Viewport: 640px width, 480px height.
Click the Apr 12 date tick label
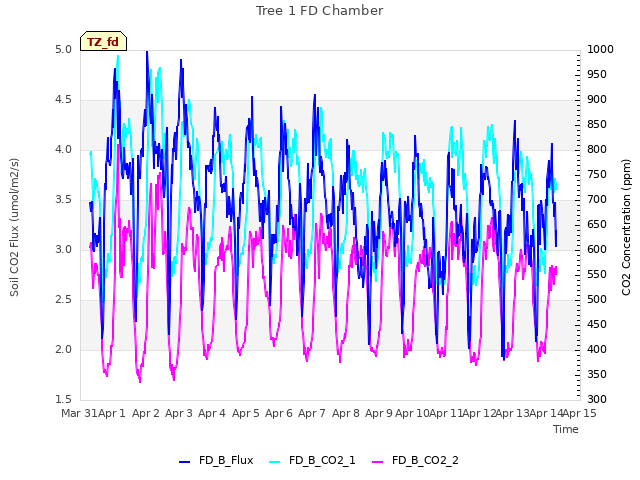tap(479, 413)
